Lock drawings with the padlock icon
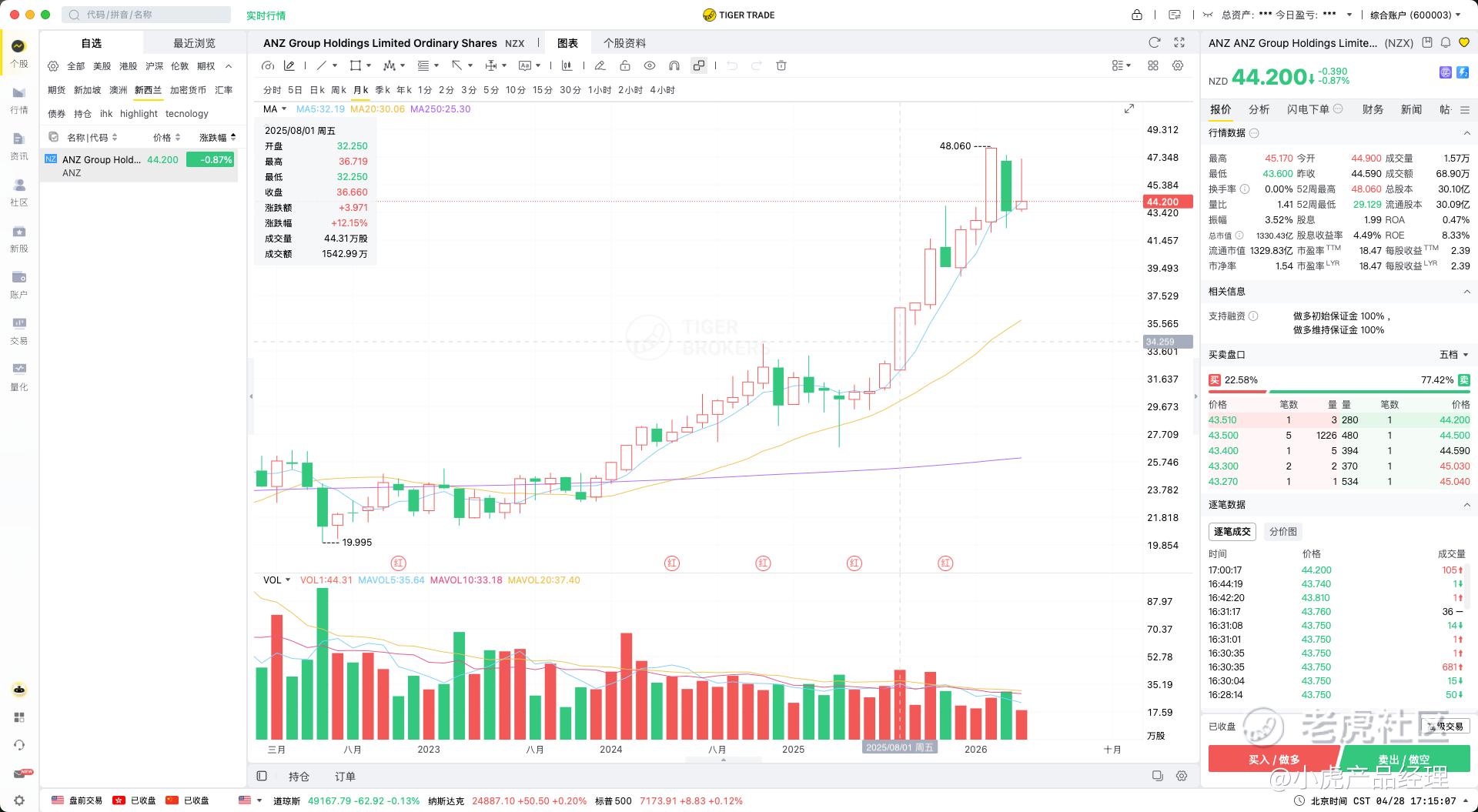 tap(625, 65)
